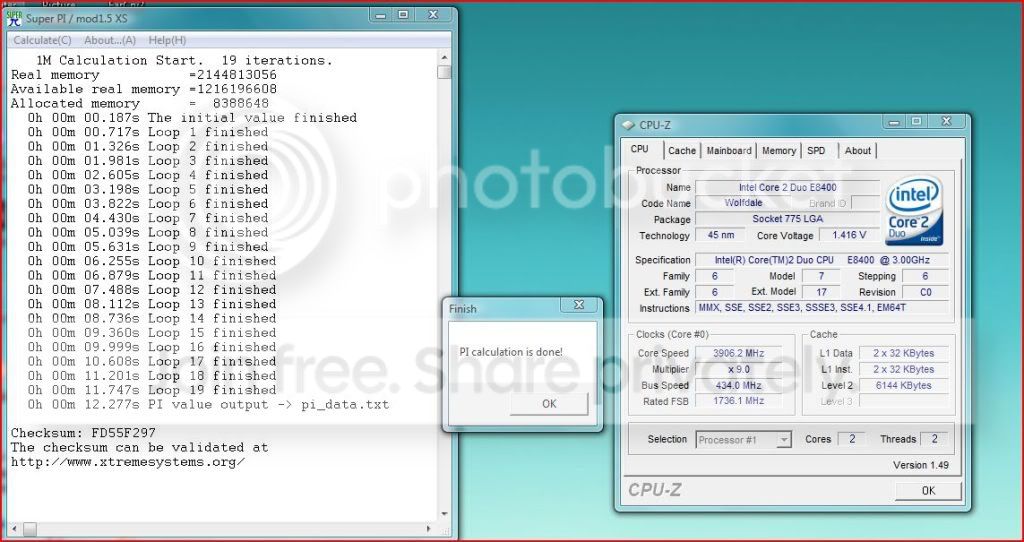Click the Cores count value
1024x542 pixels.
[x=852, y=439]
